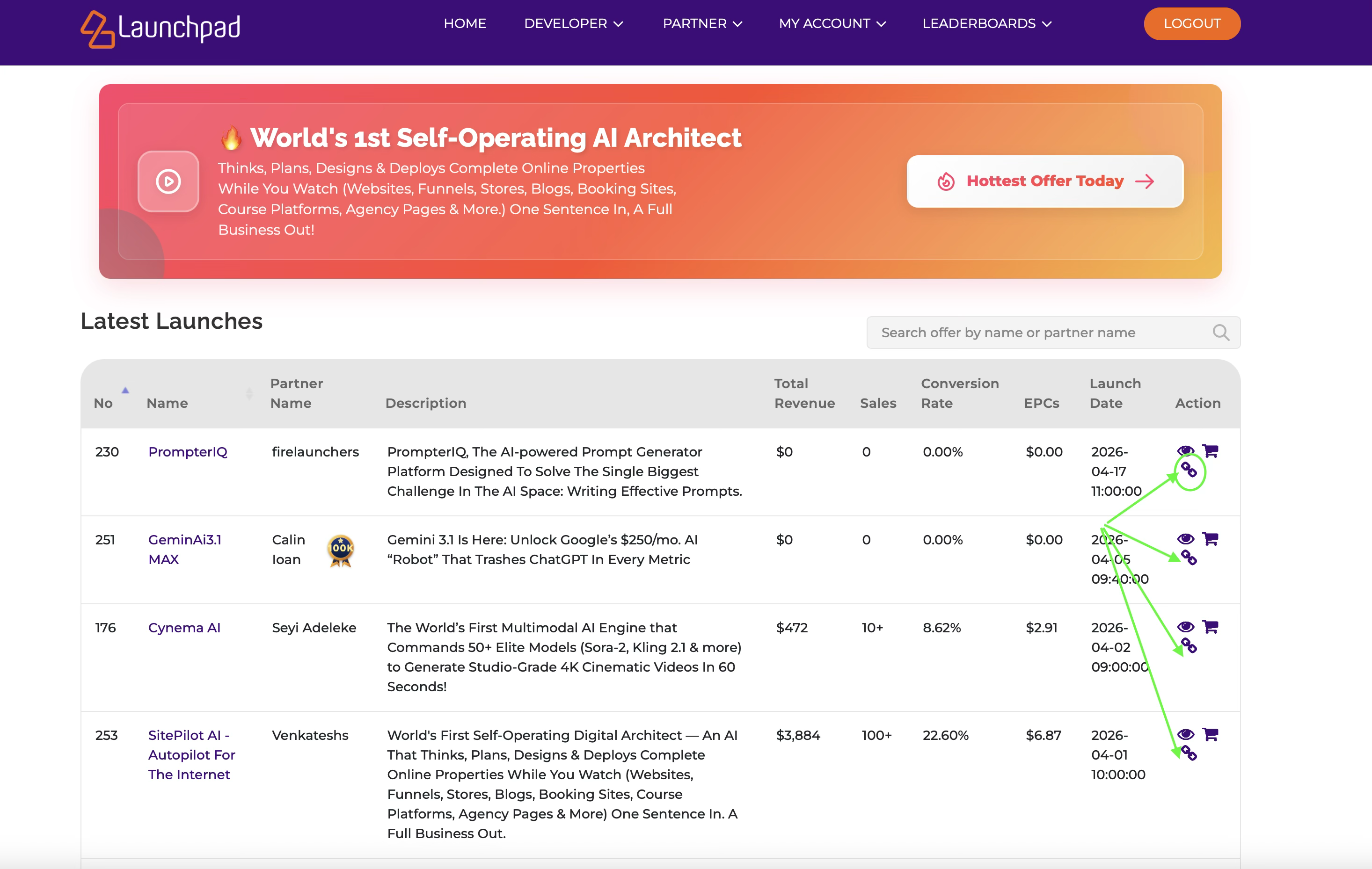The image size is (1372, 869).
Task: Click Calin Ioan's 100K award badge
Action: click(x=341, y=550)
